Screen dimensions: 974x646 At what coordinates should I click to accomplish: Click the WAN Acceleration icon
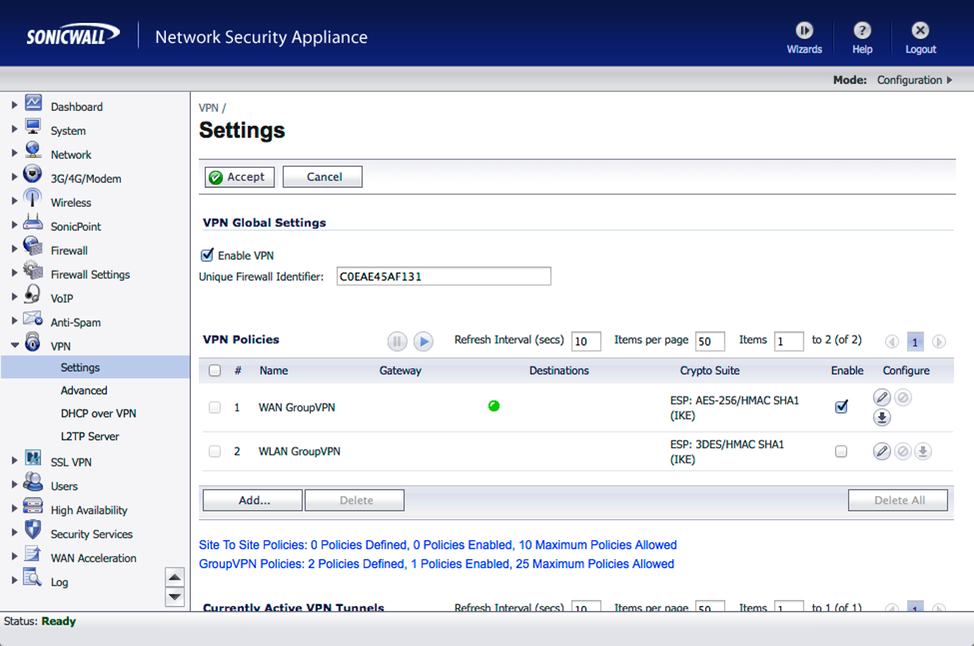click(33, 553)
